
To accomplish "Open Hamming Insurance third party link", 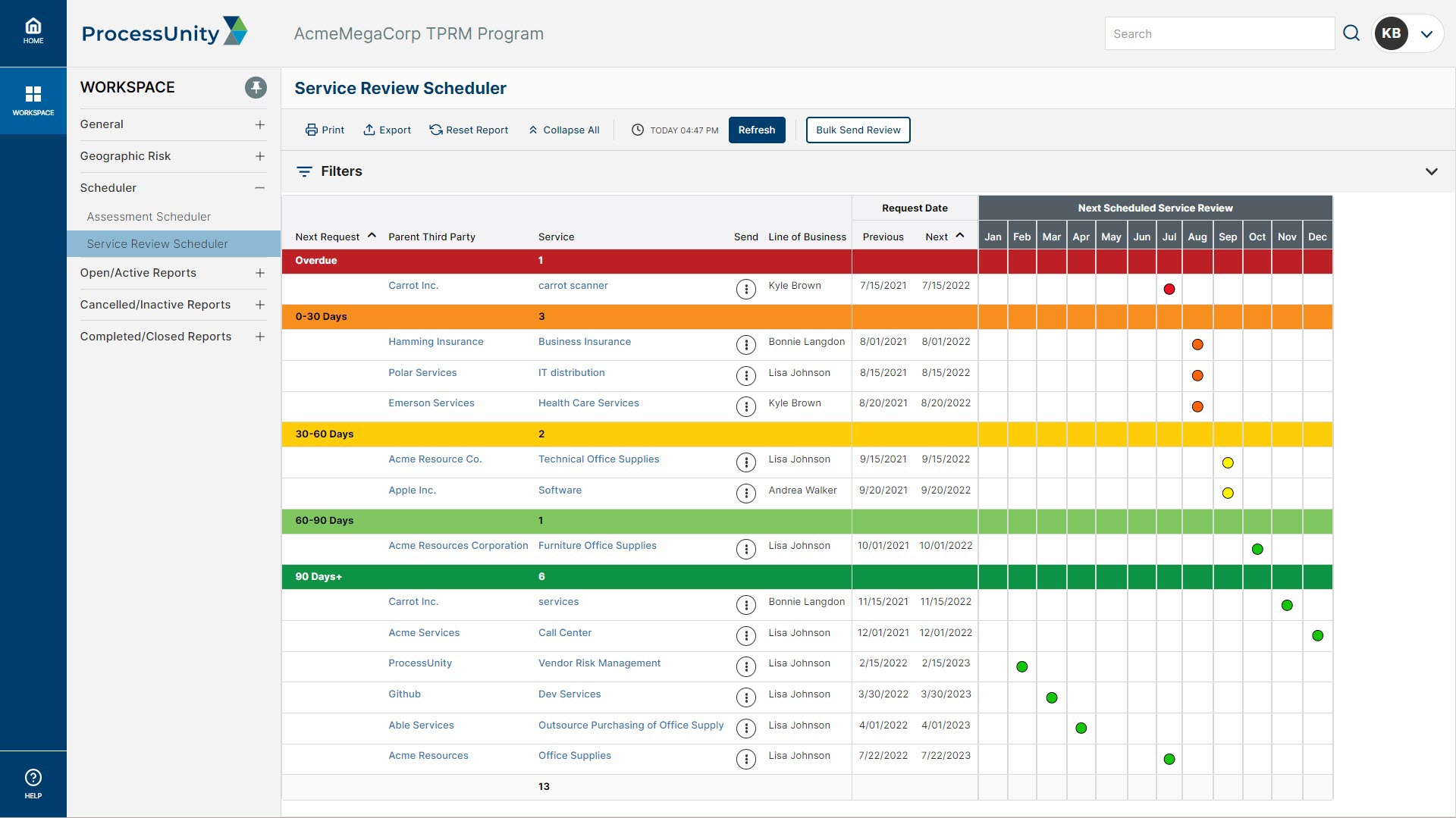I will click(436, 342).
